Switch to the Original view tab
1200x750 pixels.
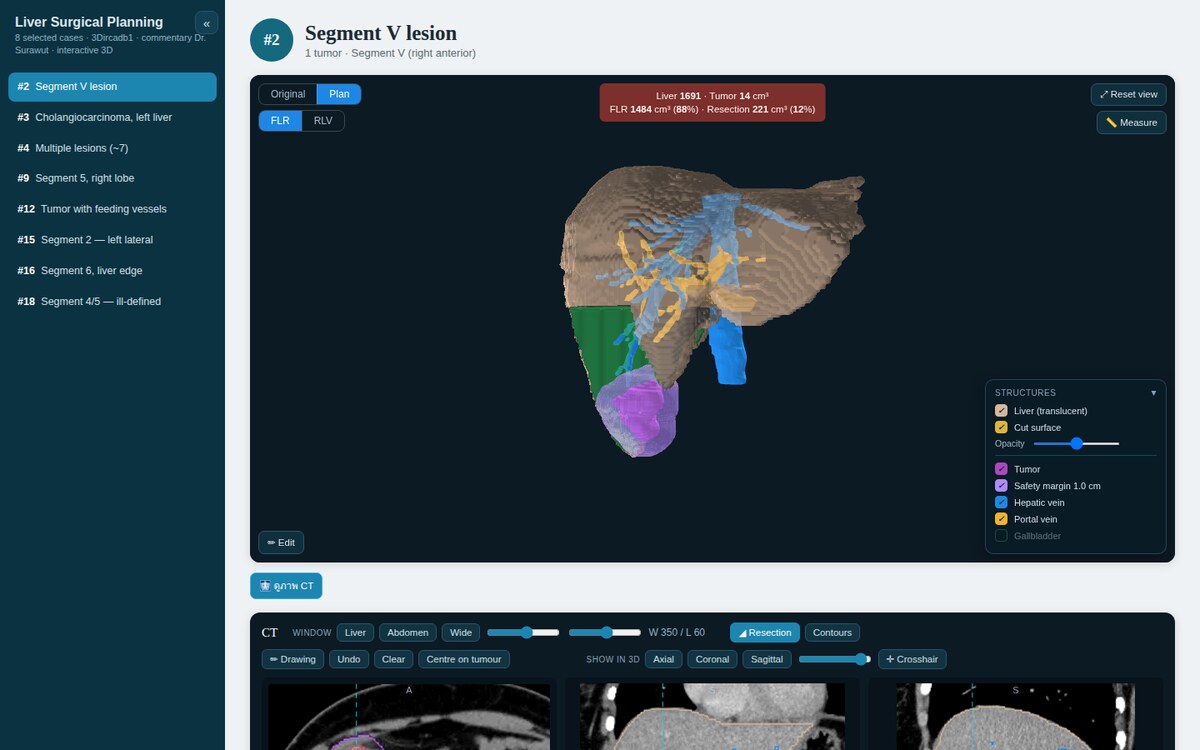tap(288, 94)
